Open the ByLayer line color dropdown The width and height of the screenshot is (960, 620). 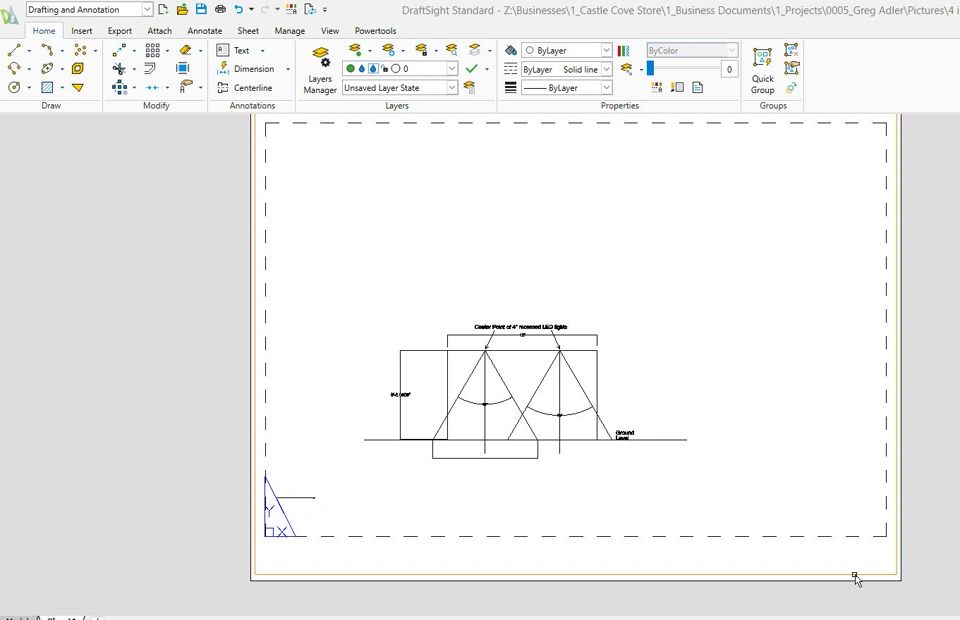tap(606, 50)
